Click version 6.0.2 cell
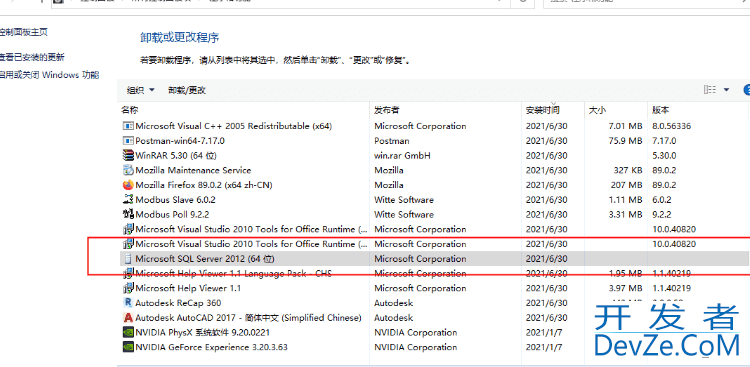The image size is (750, 367). click(x=662, y=200)
